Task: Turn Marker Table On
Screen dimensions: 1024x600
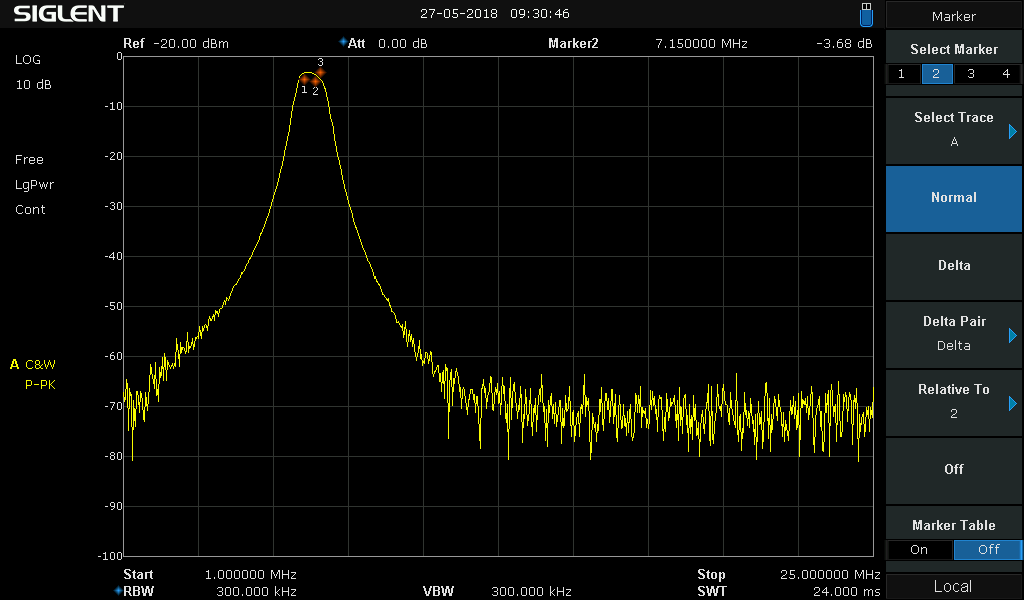Action: coord(919,550)
